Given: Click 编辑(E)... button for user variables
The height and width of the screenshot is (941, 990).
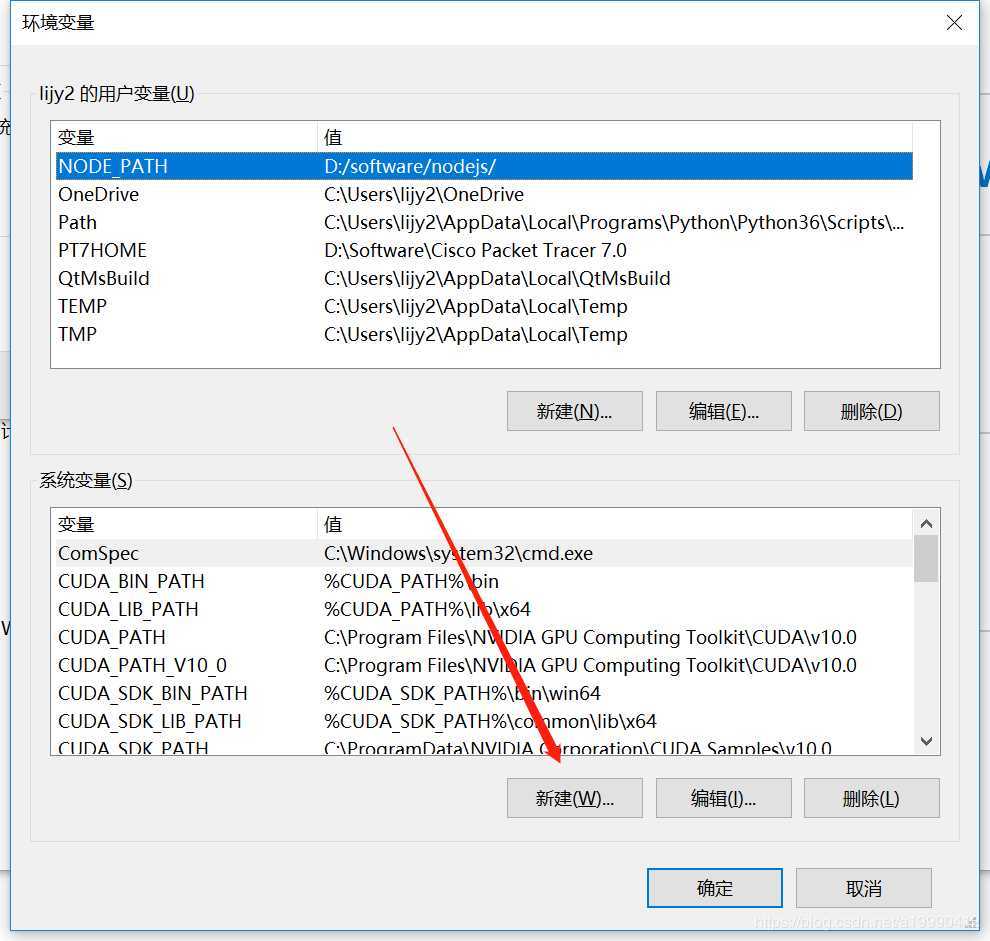Looking at the screenshot, I should pyautogui.click(x=724, y=411).
